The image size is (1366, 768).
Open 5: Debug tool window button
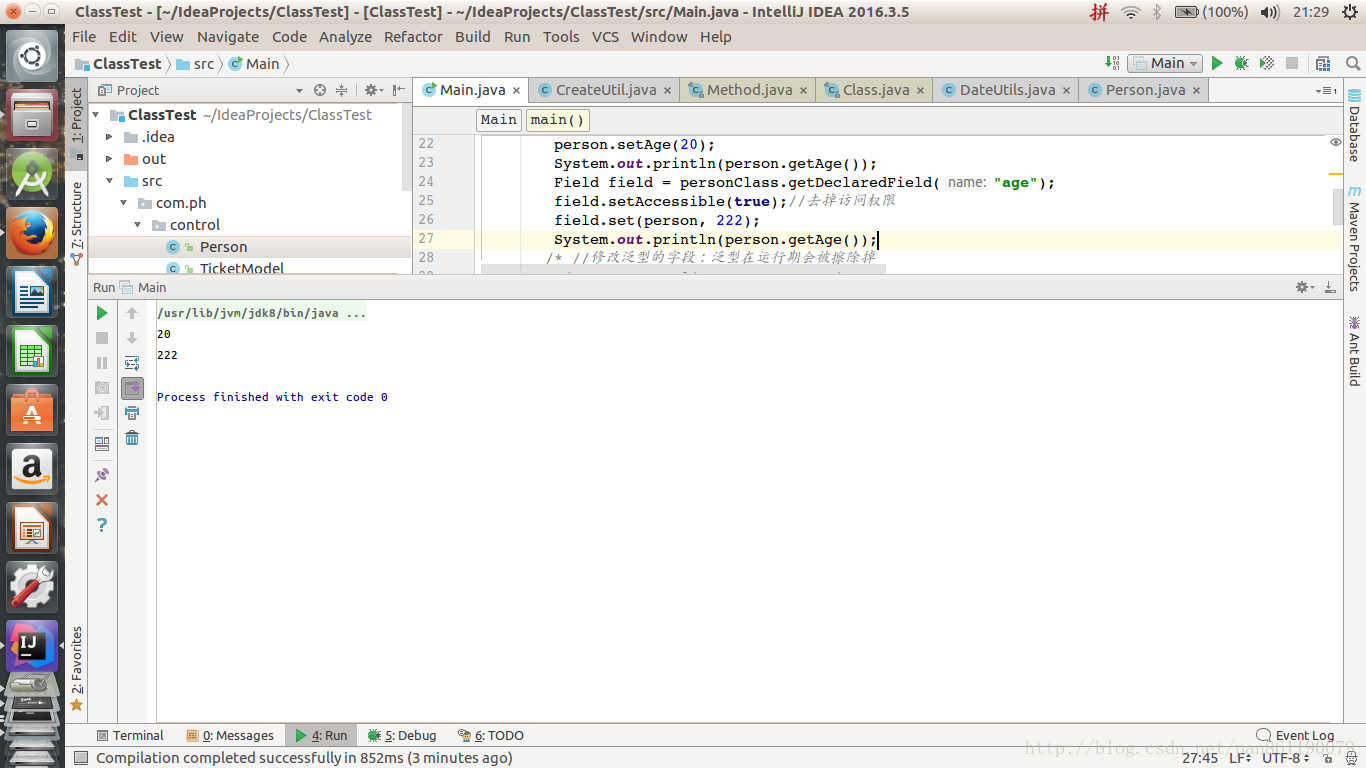(402, 735)
